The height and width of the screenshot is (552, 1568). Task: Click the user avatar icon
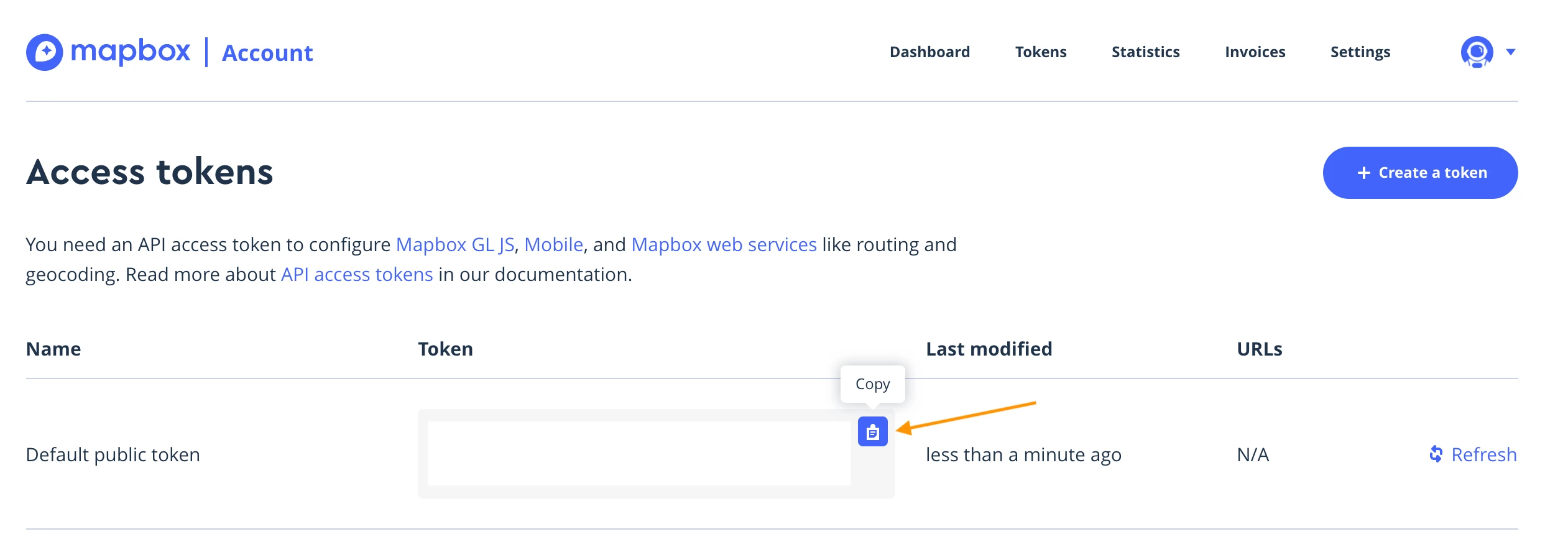click(x=1477, y=52)
